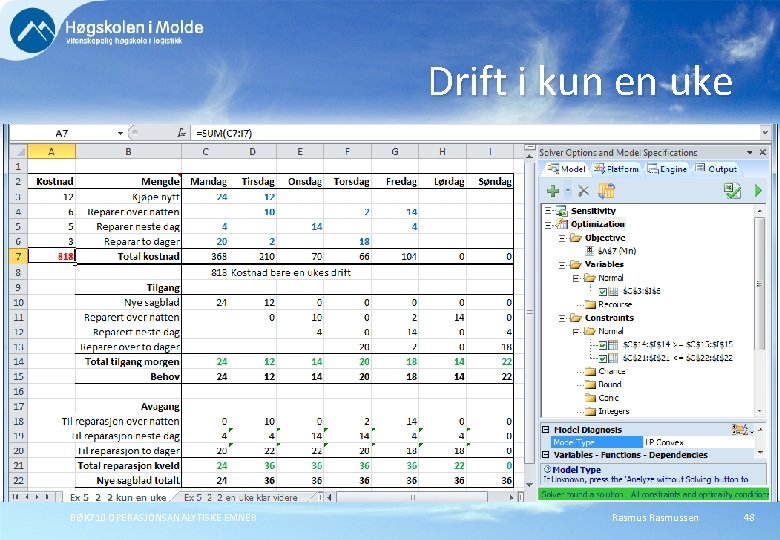The height and width of the screenshot is (540, 780).
Task: Close the Solver Options pane
Action: [763, 152]
